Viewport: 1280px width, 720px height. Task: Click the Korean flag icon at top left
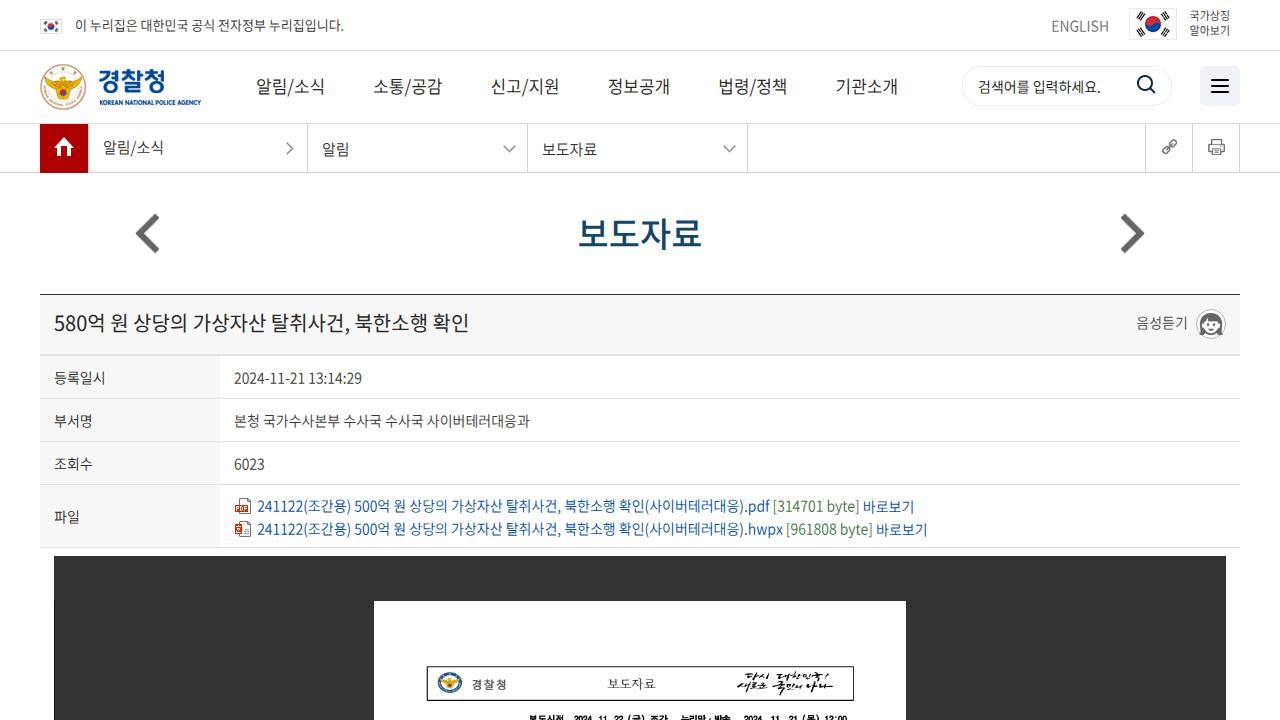coord(51,26)
